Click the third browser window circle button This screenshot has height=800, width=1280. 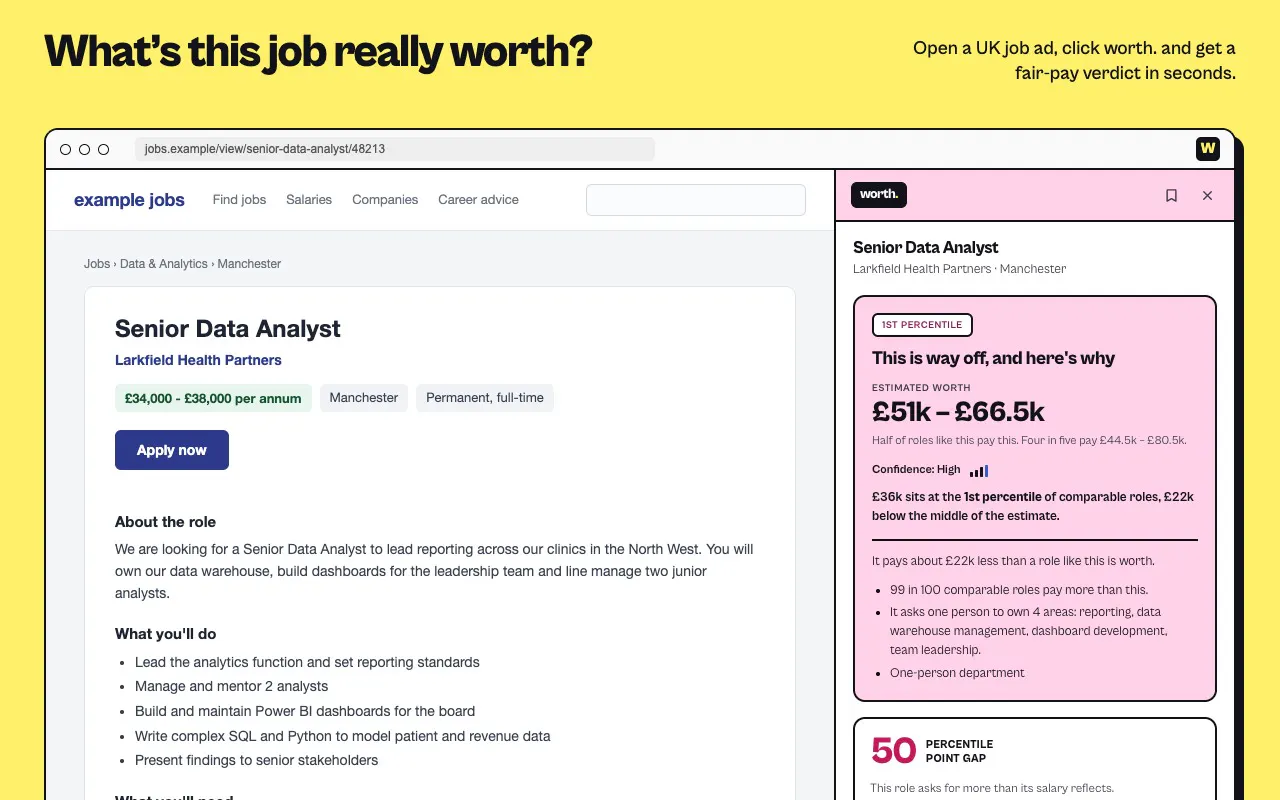tap(104, 149)
